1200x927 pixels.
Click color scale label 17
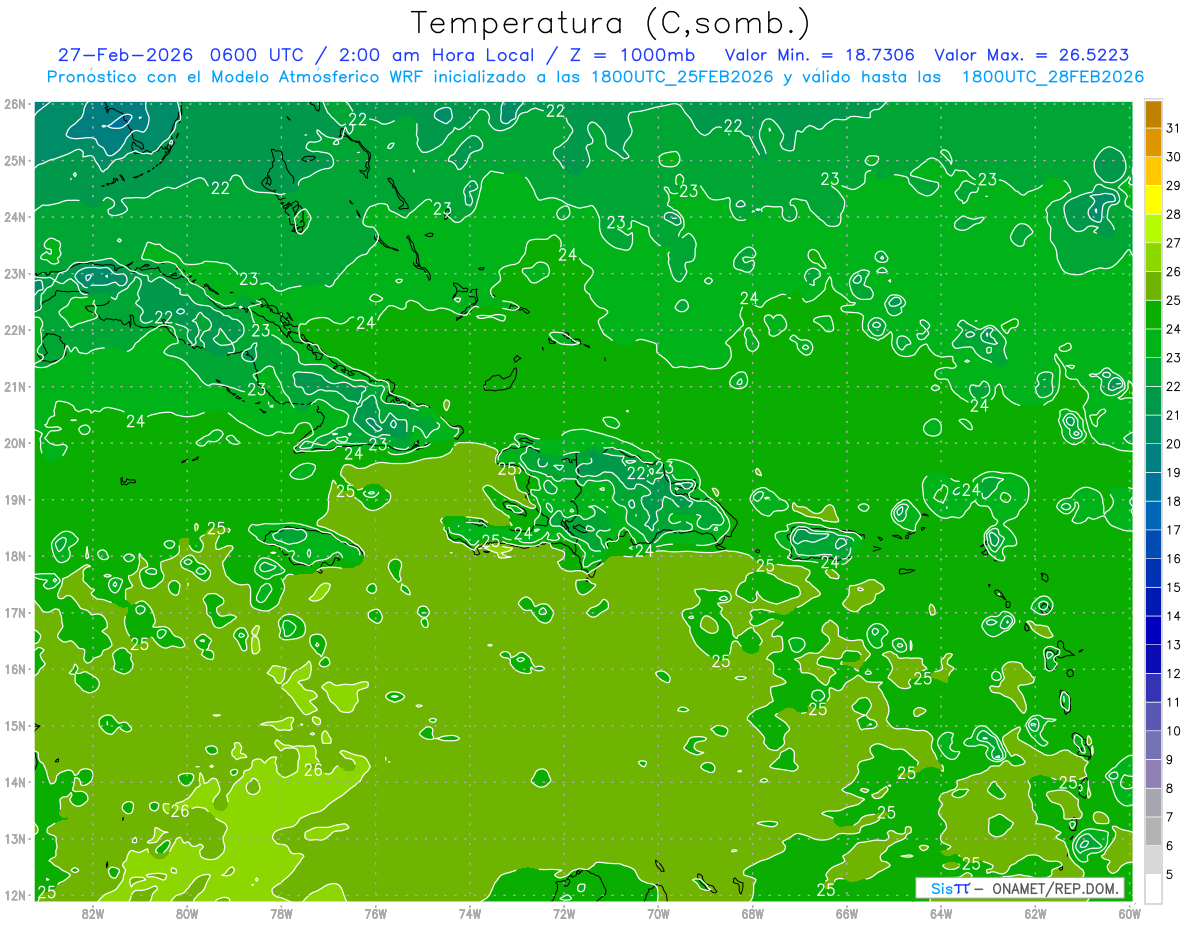coord(1174,530)
